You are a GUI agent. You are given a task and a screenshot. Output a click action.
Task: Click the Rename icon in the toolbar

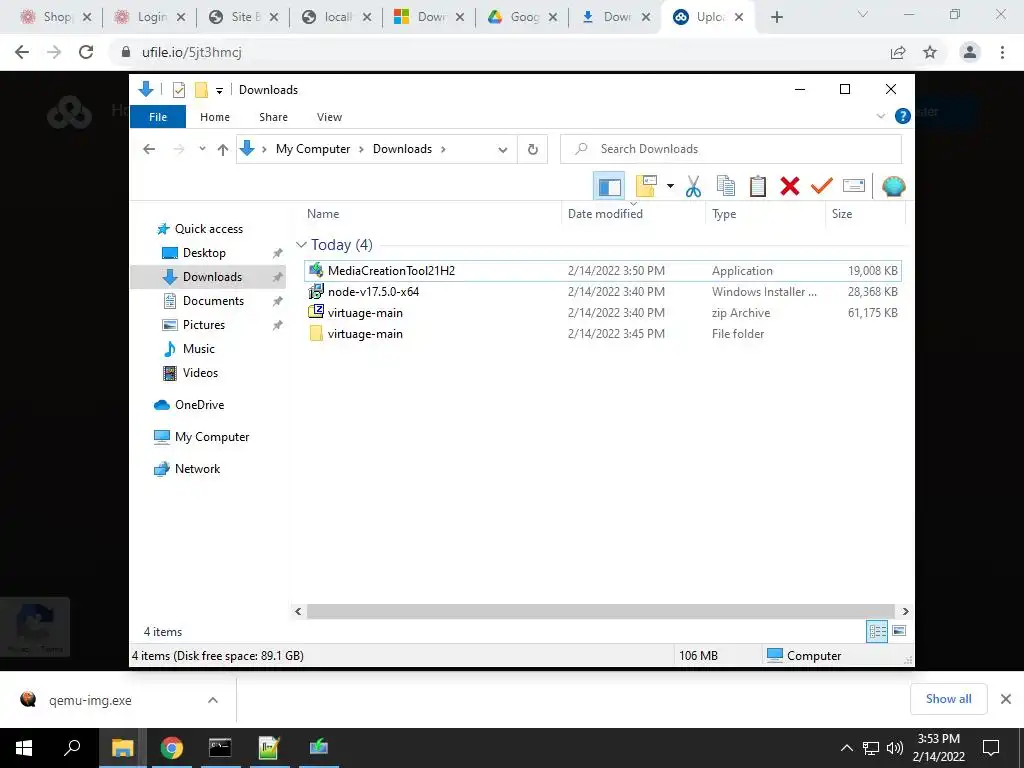point(854,187)
